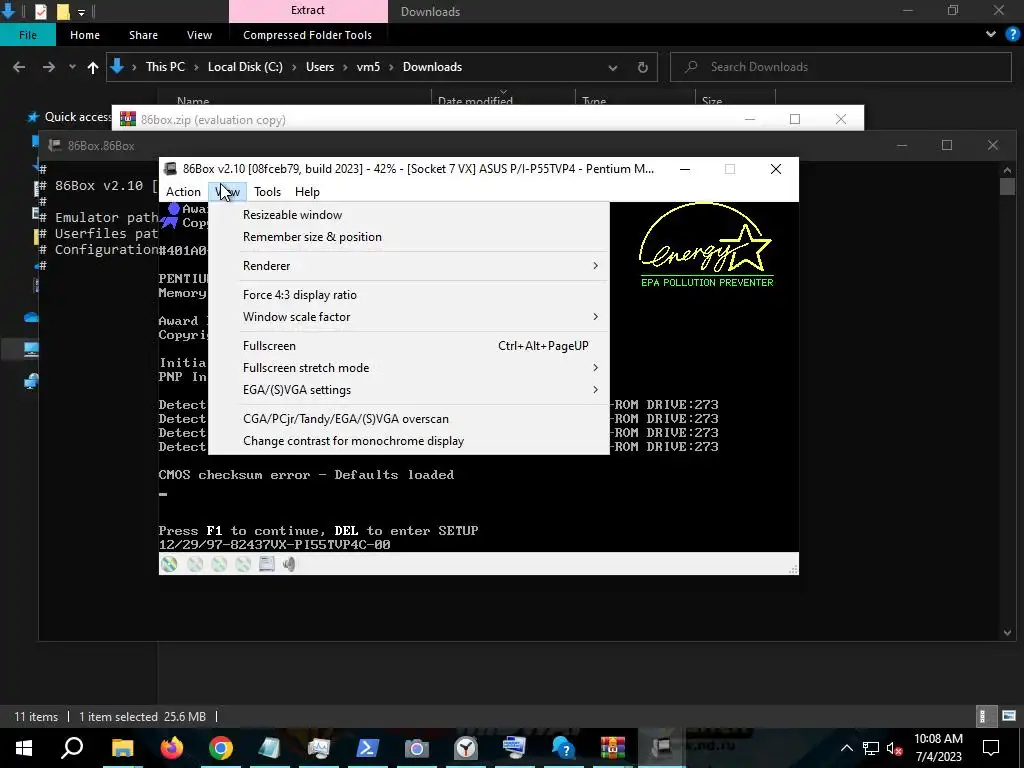Expand EGA/(S)VGA settings submenu

point(409,390)
